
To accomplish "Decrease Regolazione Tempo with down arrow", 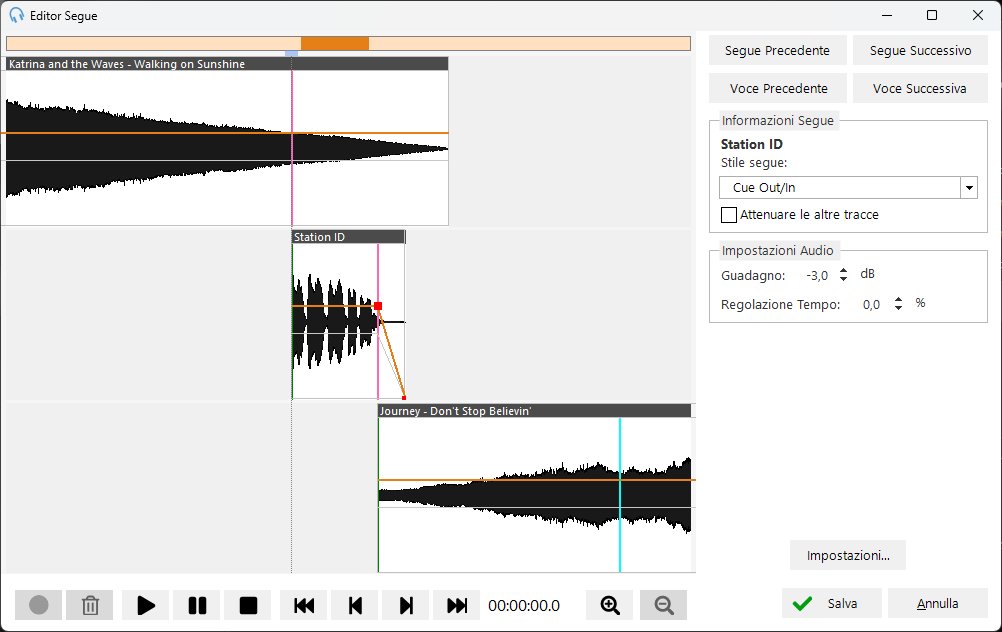I will click(898, 307).
